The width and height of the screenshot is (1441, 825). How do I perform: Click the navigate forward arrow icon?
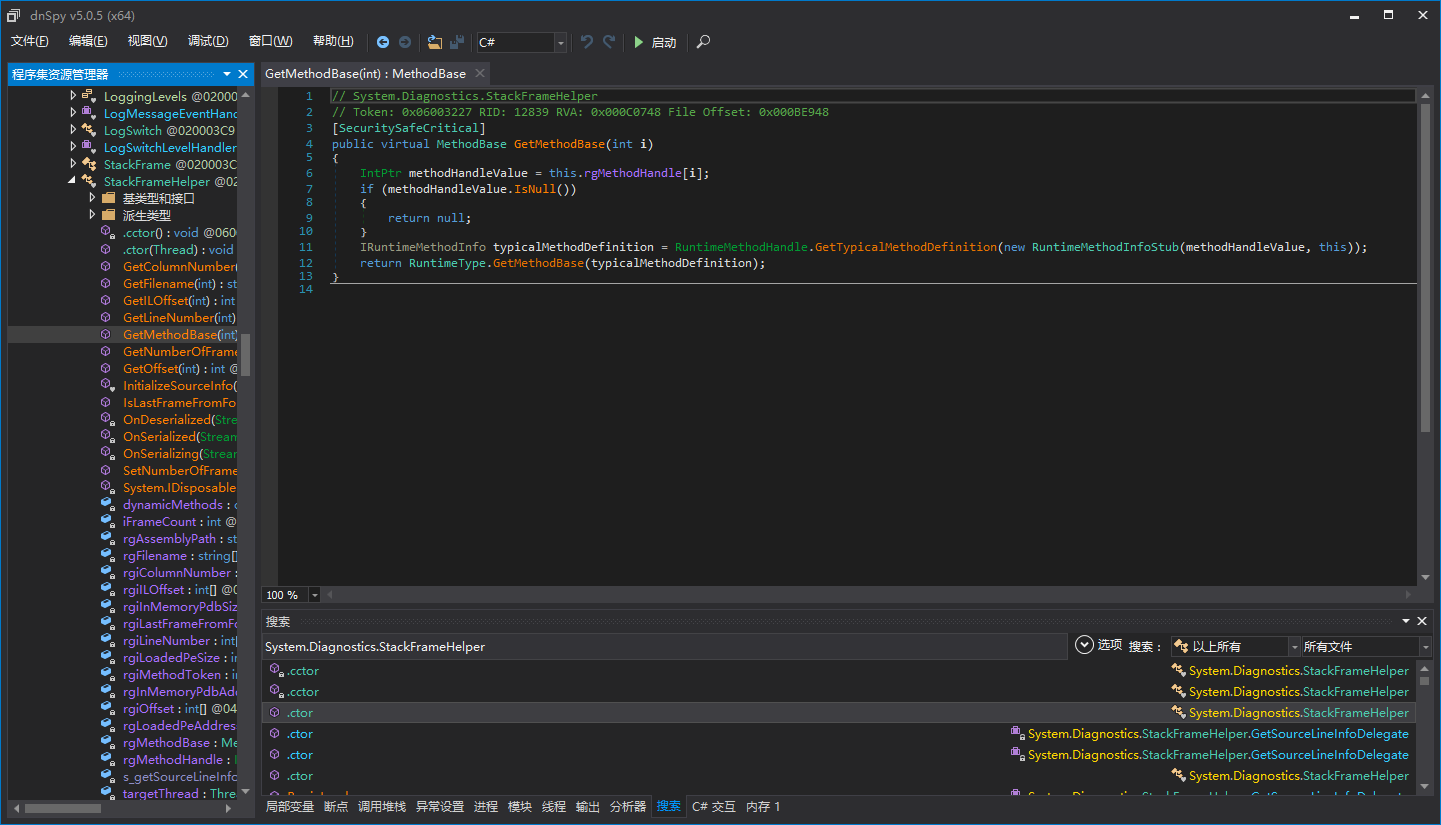[405, 42]
